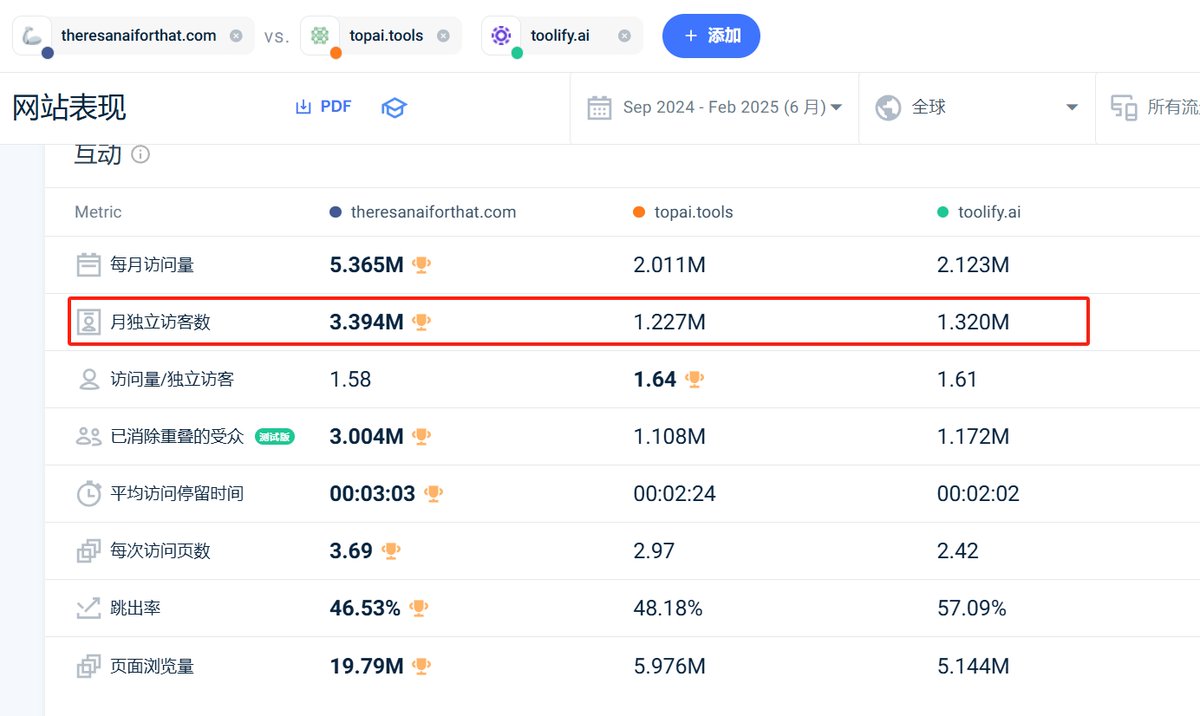This screenshot has height=716, width=1200.
Task: Click the trophy next to 19.79M
Action: pyautogui.click(x=422, y=665)
